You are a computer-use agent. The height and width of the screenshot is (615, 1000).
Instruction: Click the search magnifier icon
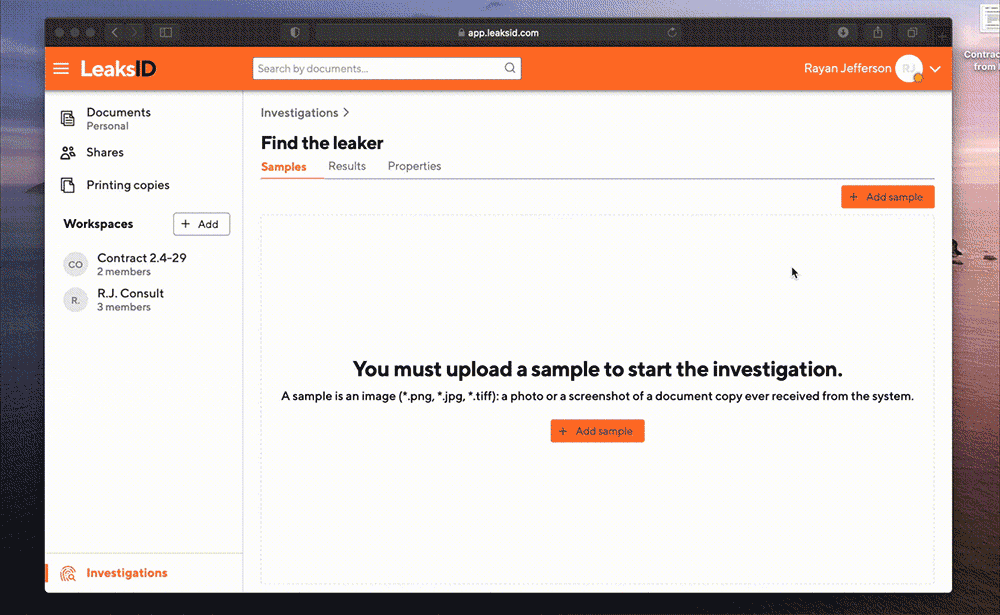[x=510, y=68]
